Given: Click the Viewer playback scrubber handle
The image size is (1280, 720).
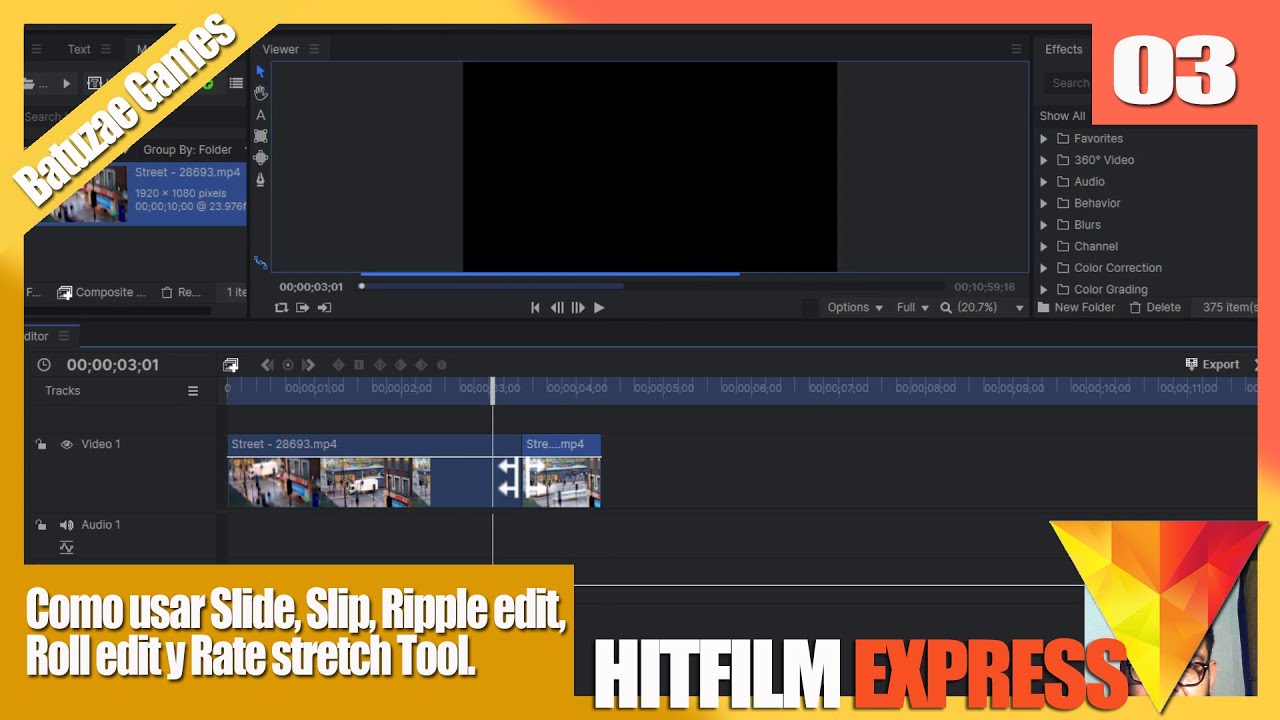Looking at the screenshot, I should click(x=362, y=286).
